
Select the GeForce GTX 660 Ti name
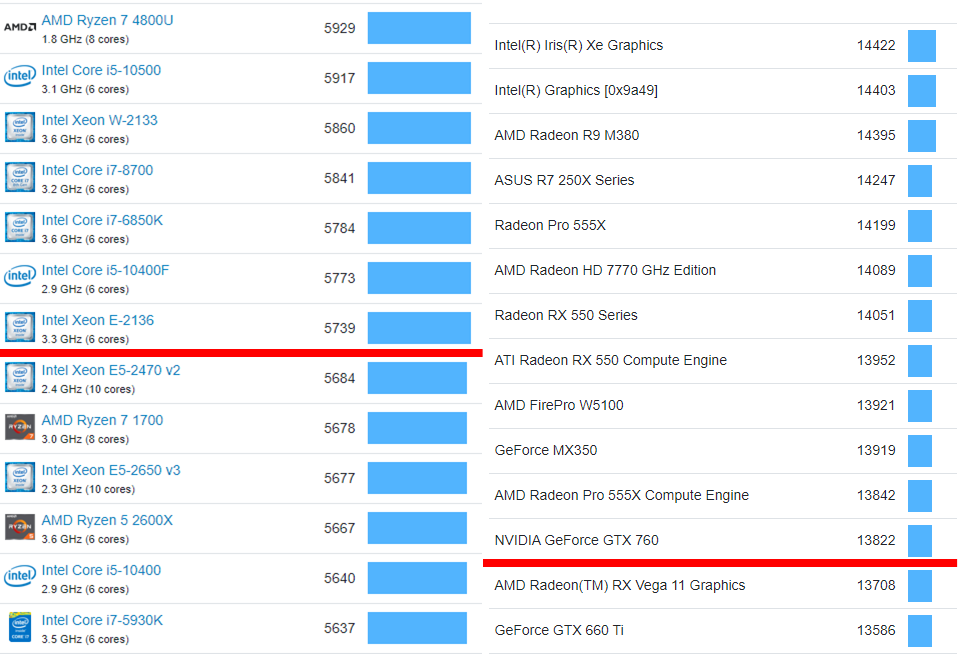point(559,630)
